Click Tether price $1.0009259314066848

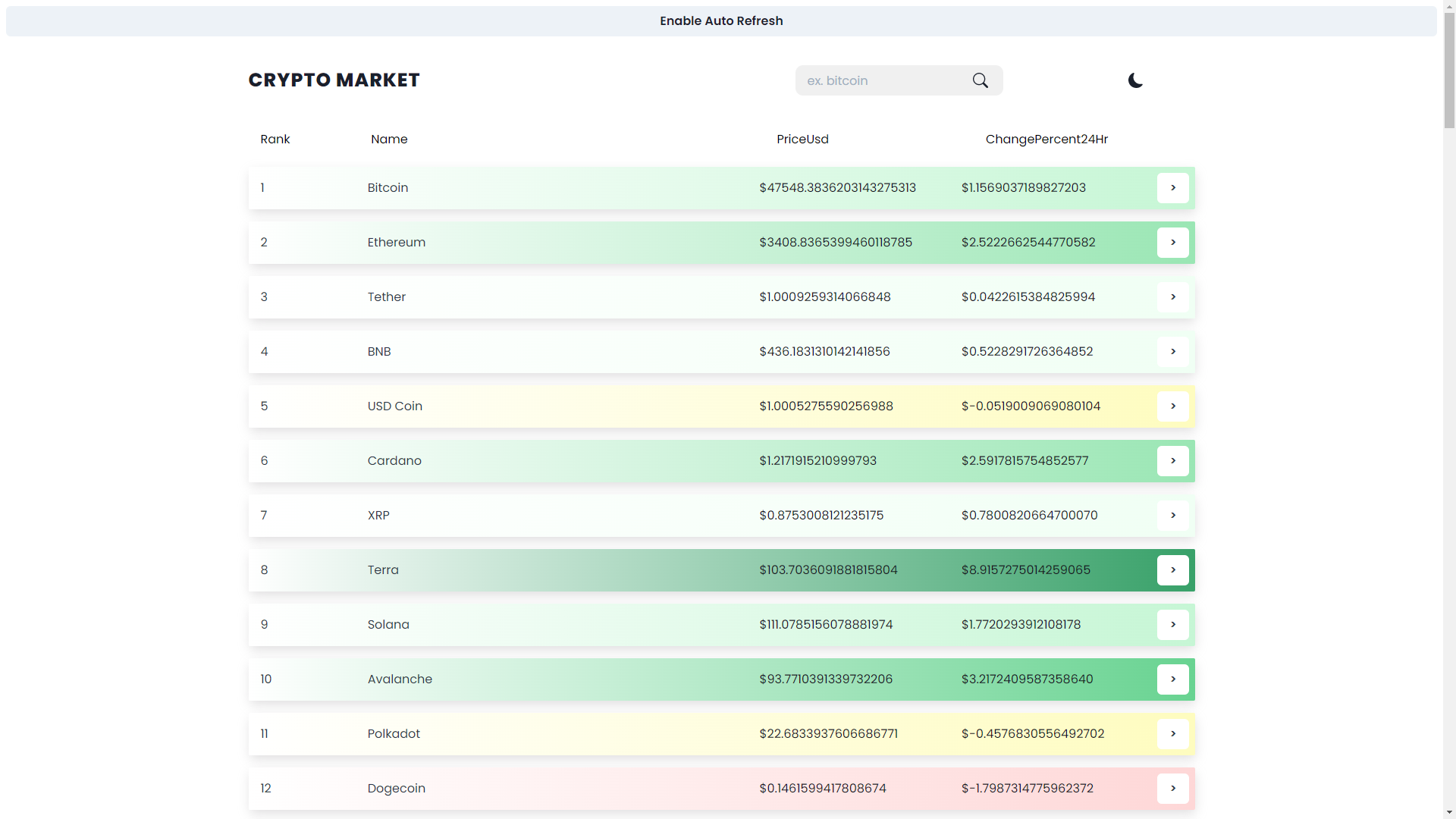[825, 297]
